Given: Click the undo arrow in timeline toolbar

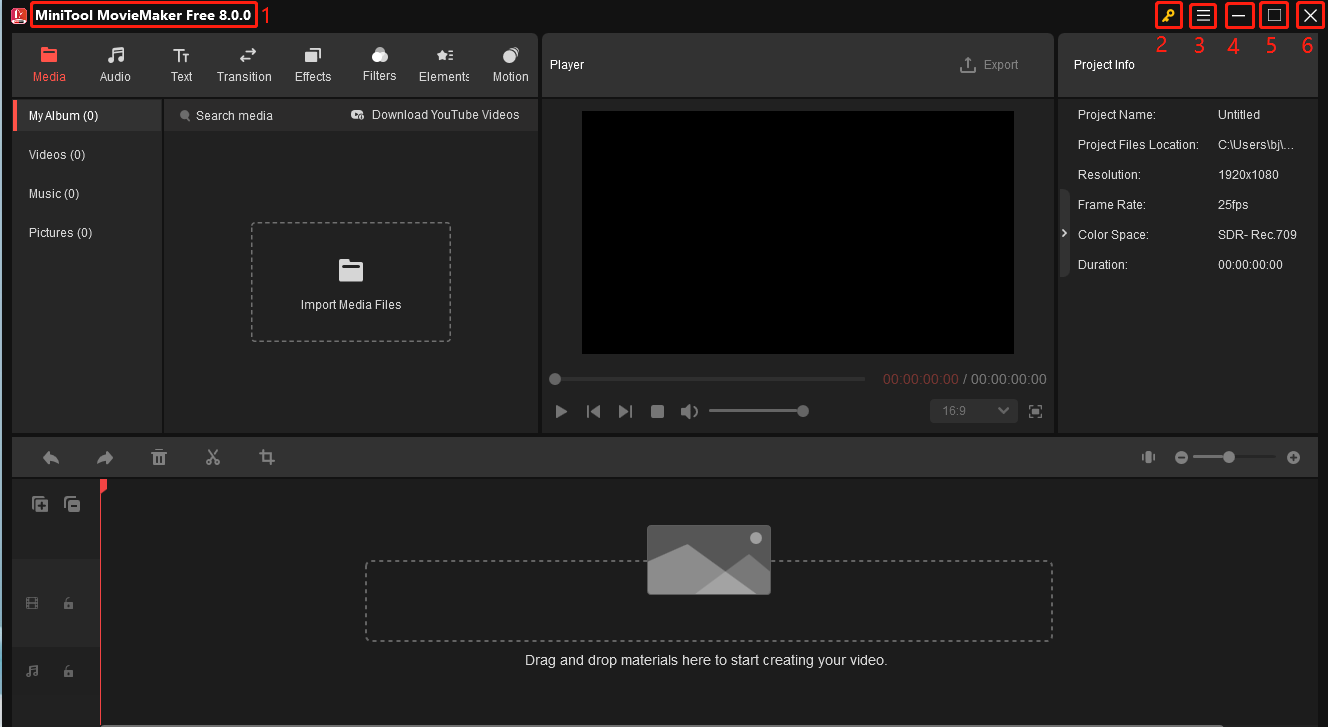Looking at the screenshot, I should (51, 457).
